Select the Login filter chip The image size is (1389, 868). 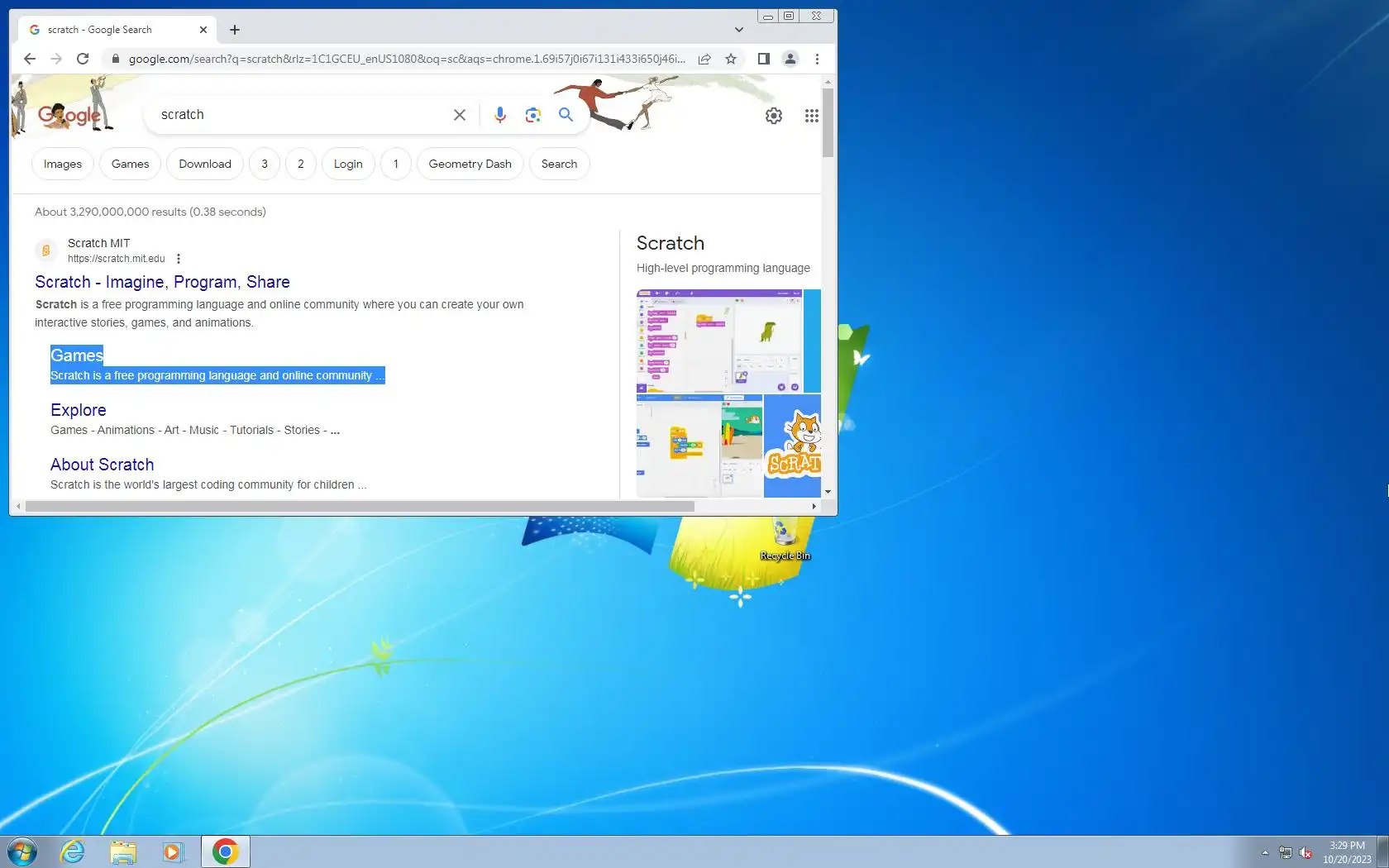[x=348, y=164]
